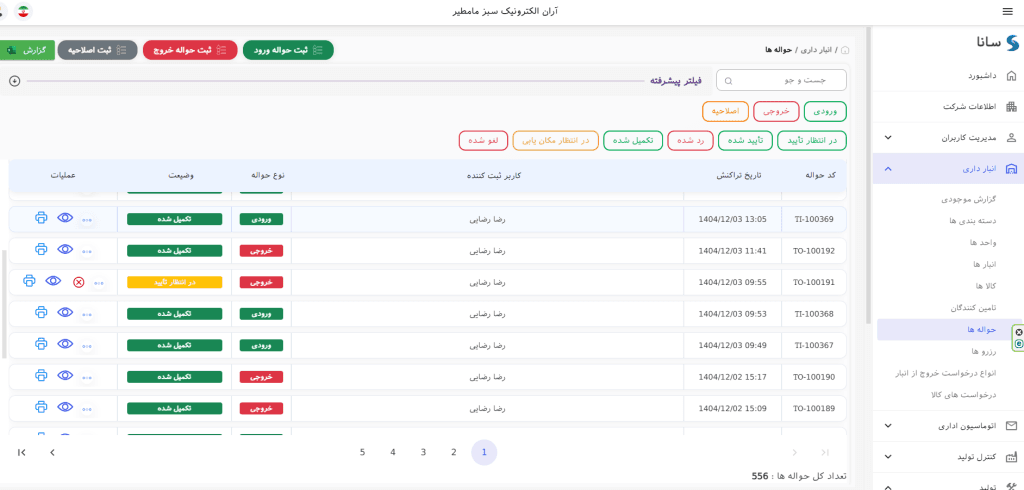
Task: Open گزارش موجودی submenu item
Action: 968,199
